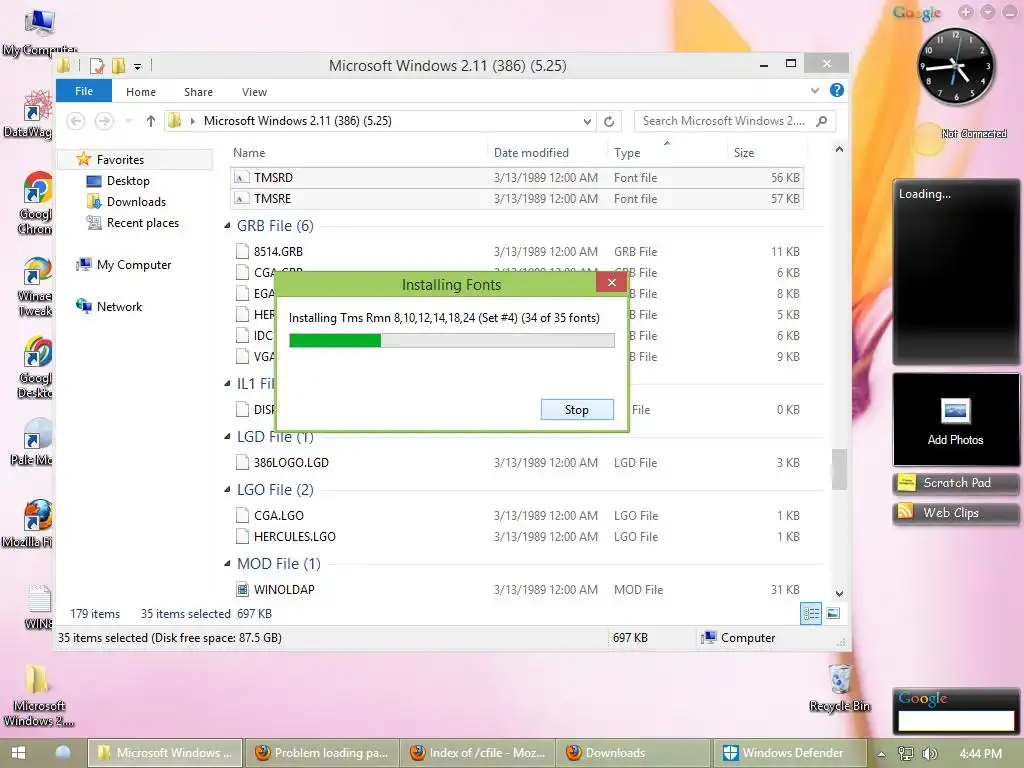The height and width of the screenshot is (768, 1024).
Task: Go up one folder level
Action: point(151,121)
